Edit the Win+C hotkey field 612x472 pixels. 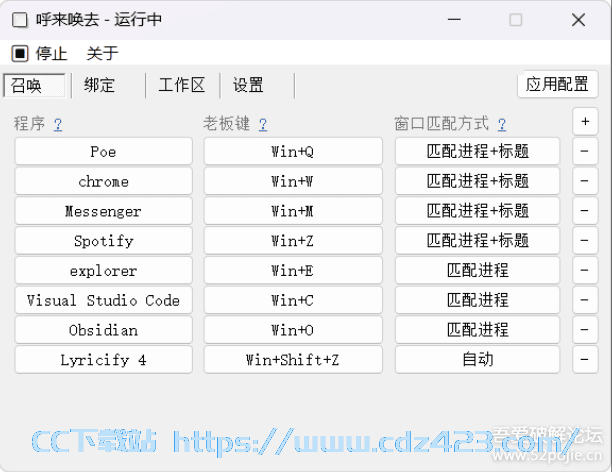click(x=293, y=300)
